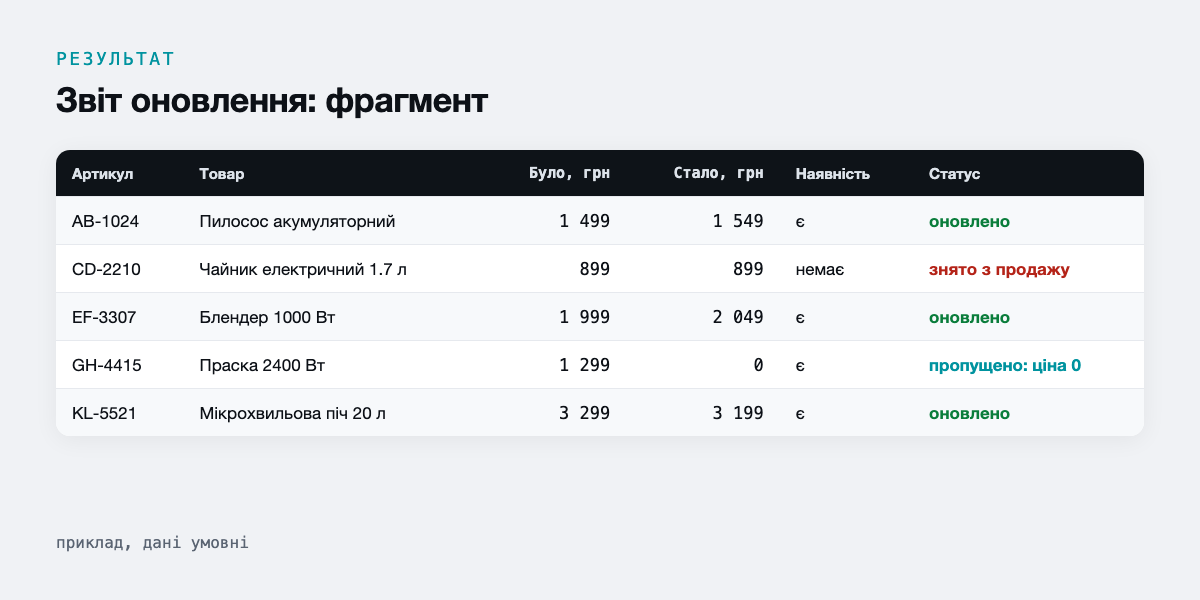Viewport: 1200px width, 600px height.
Task: Click the 'Наявність' column header
Action: (x=833, y=174)
